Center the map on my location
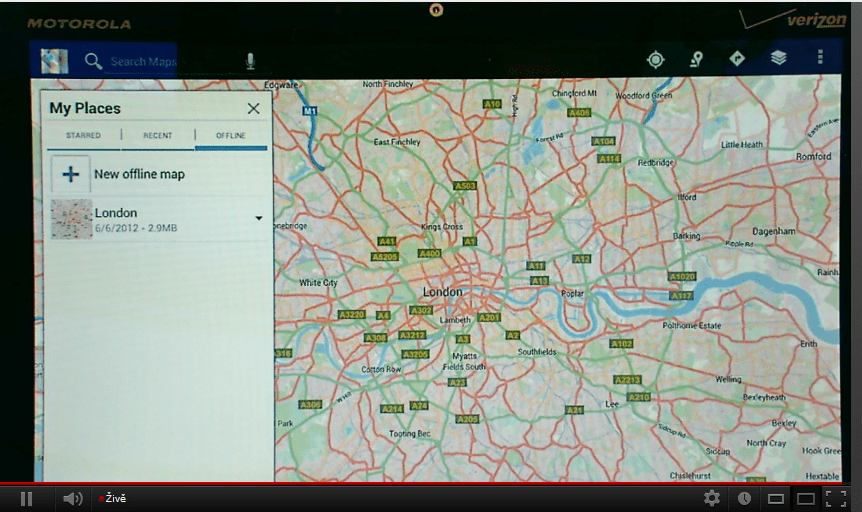This screenshot has height=512, width=862. tap(655, 59)
